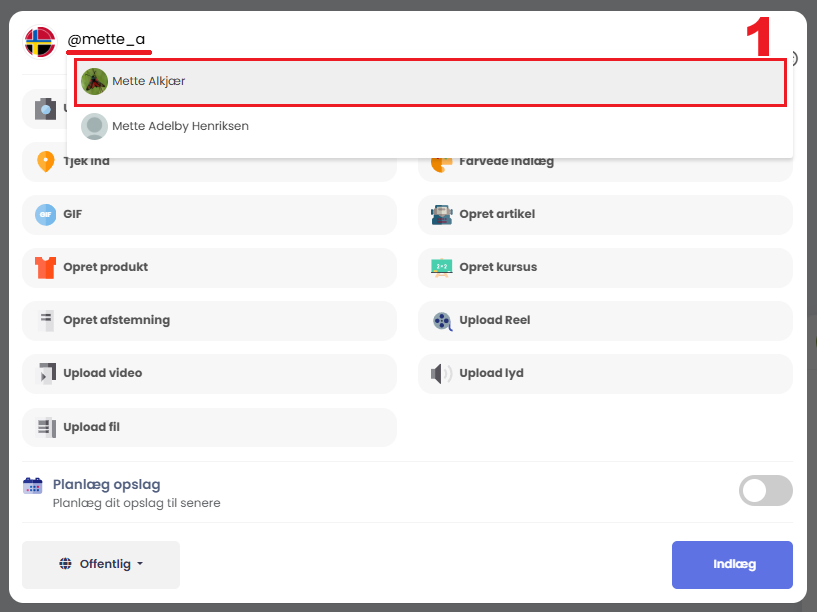Click the Opret afstemning poll icon
The height and width of the screenshot is (612, 817).
45,321
